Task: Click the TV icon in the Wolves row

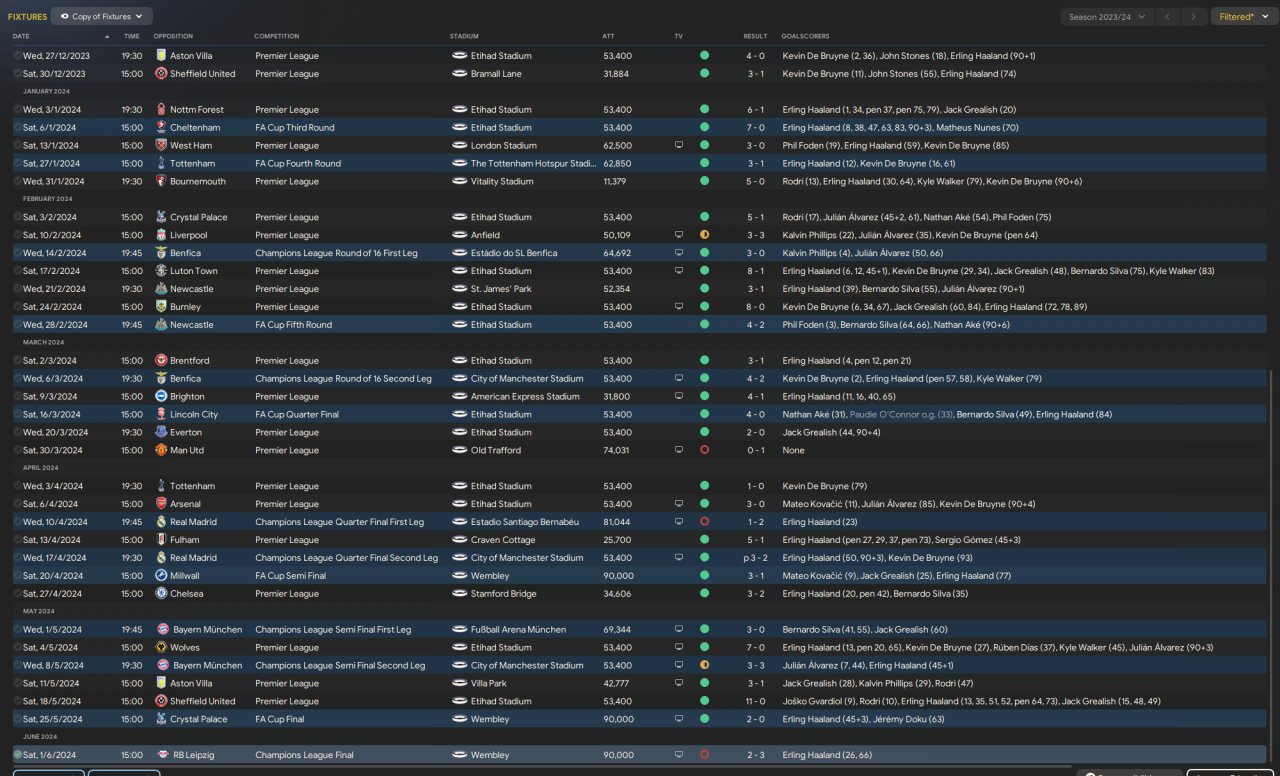Action: pyautogui.click(x=679, y=648)
